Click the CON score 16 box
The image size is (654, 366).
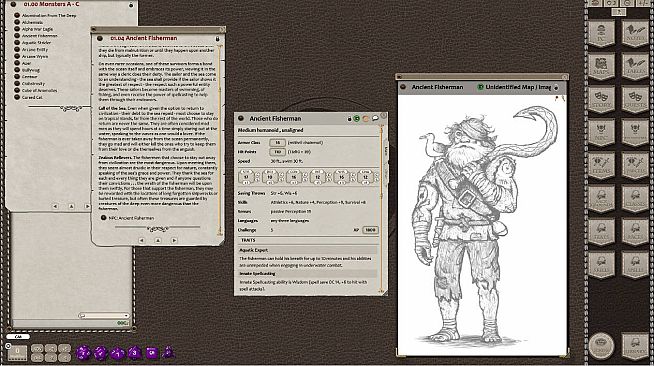(x=294, y=177)
